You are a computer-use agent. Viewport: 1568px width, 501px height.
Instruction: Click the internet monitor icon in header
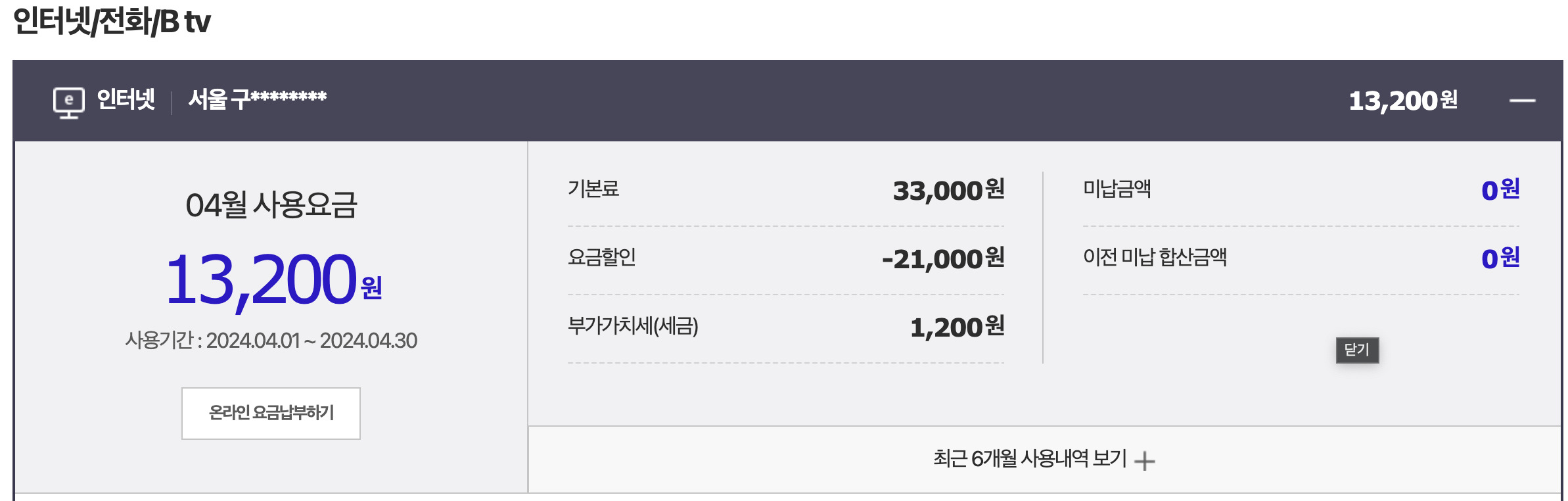[68, 102]
